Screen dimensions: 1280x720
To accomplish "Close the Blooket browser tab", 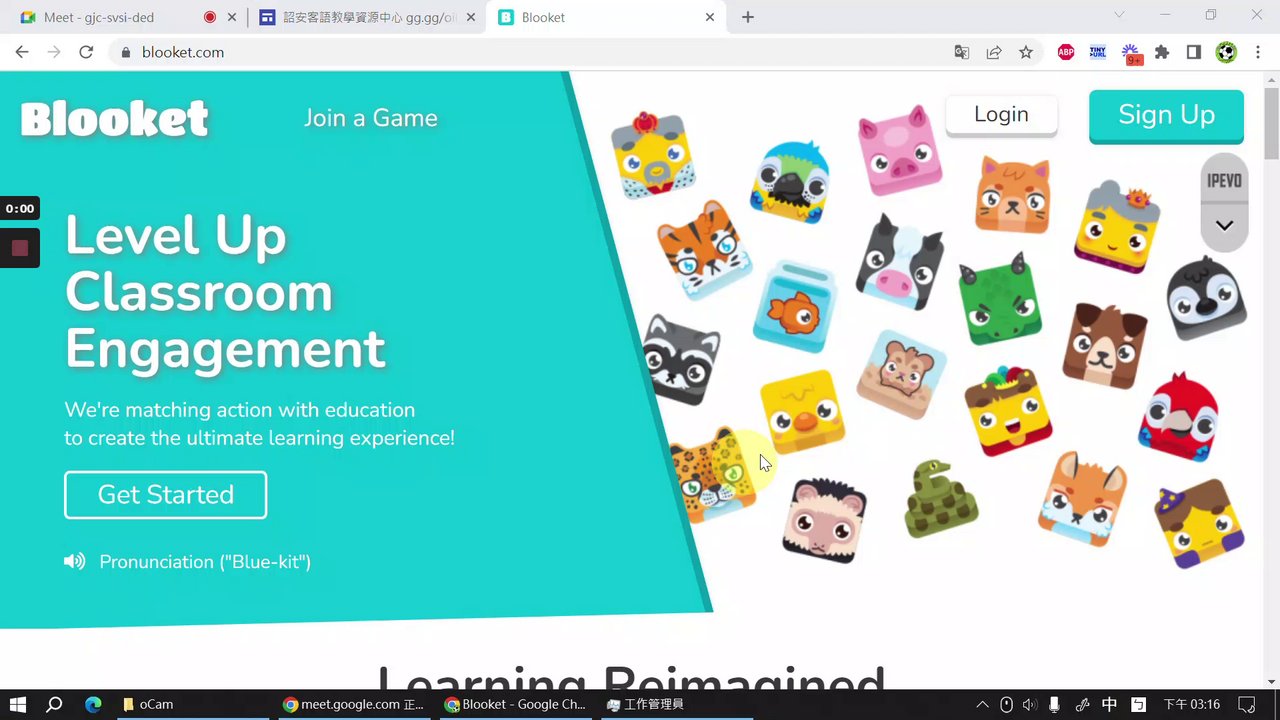I will (x=710, y=17).
